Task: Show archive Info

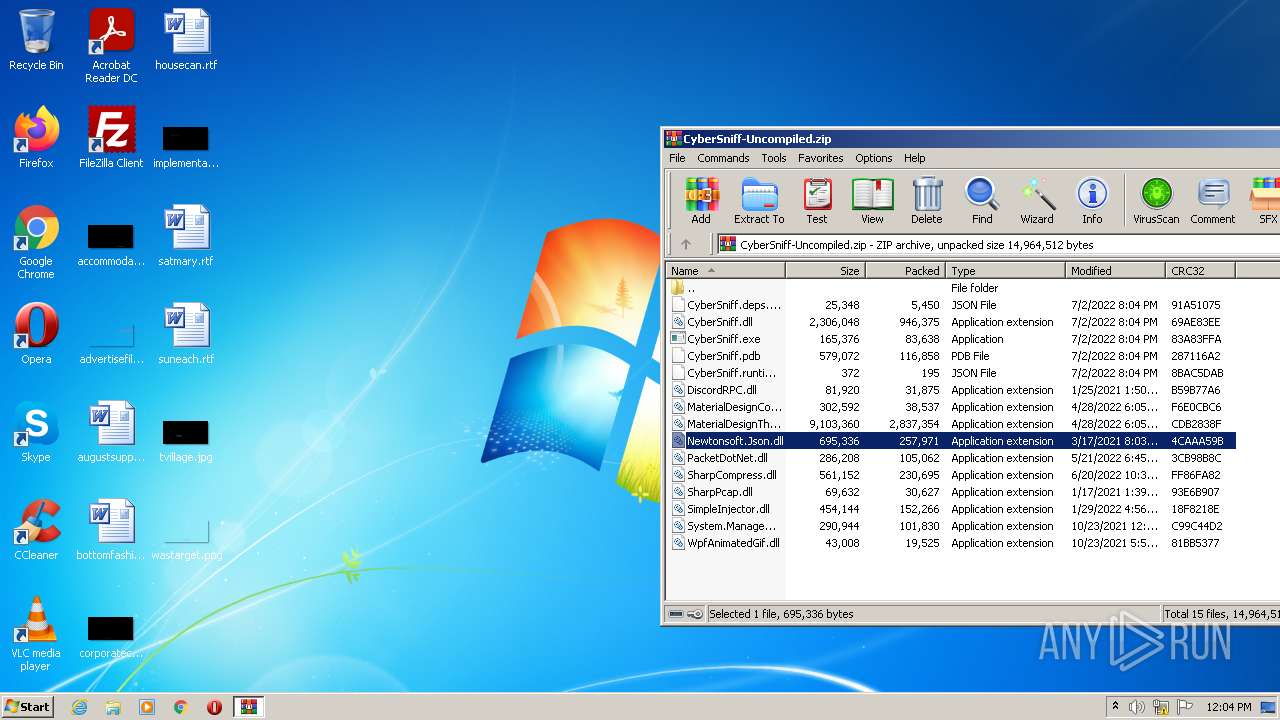Action: (1092, 201)
